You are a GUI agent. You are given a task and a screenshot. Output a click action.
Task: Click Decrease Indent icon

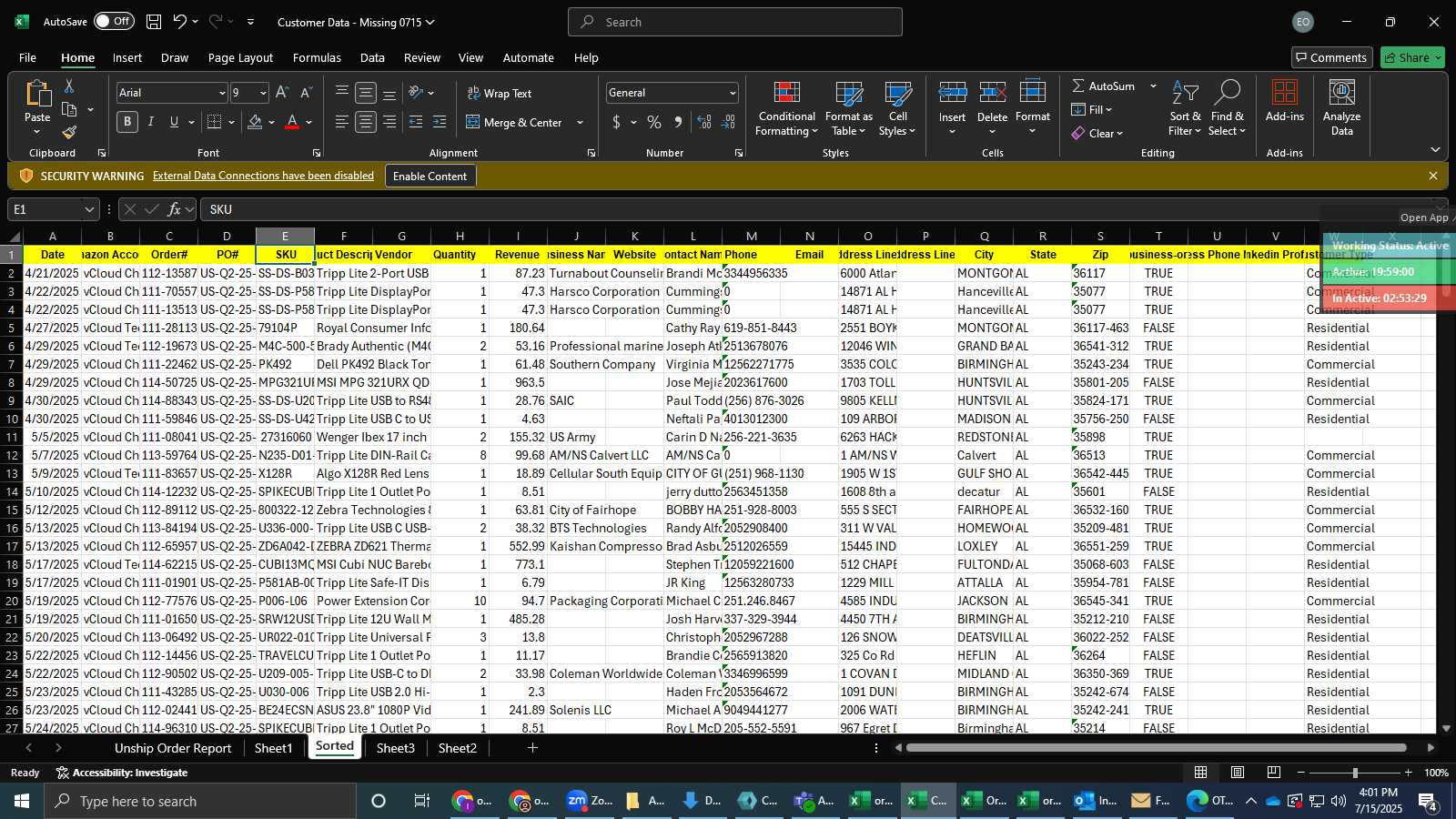click(416, 122)
